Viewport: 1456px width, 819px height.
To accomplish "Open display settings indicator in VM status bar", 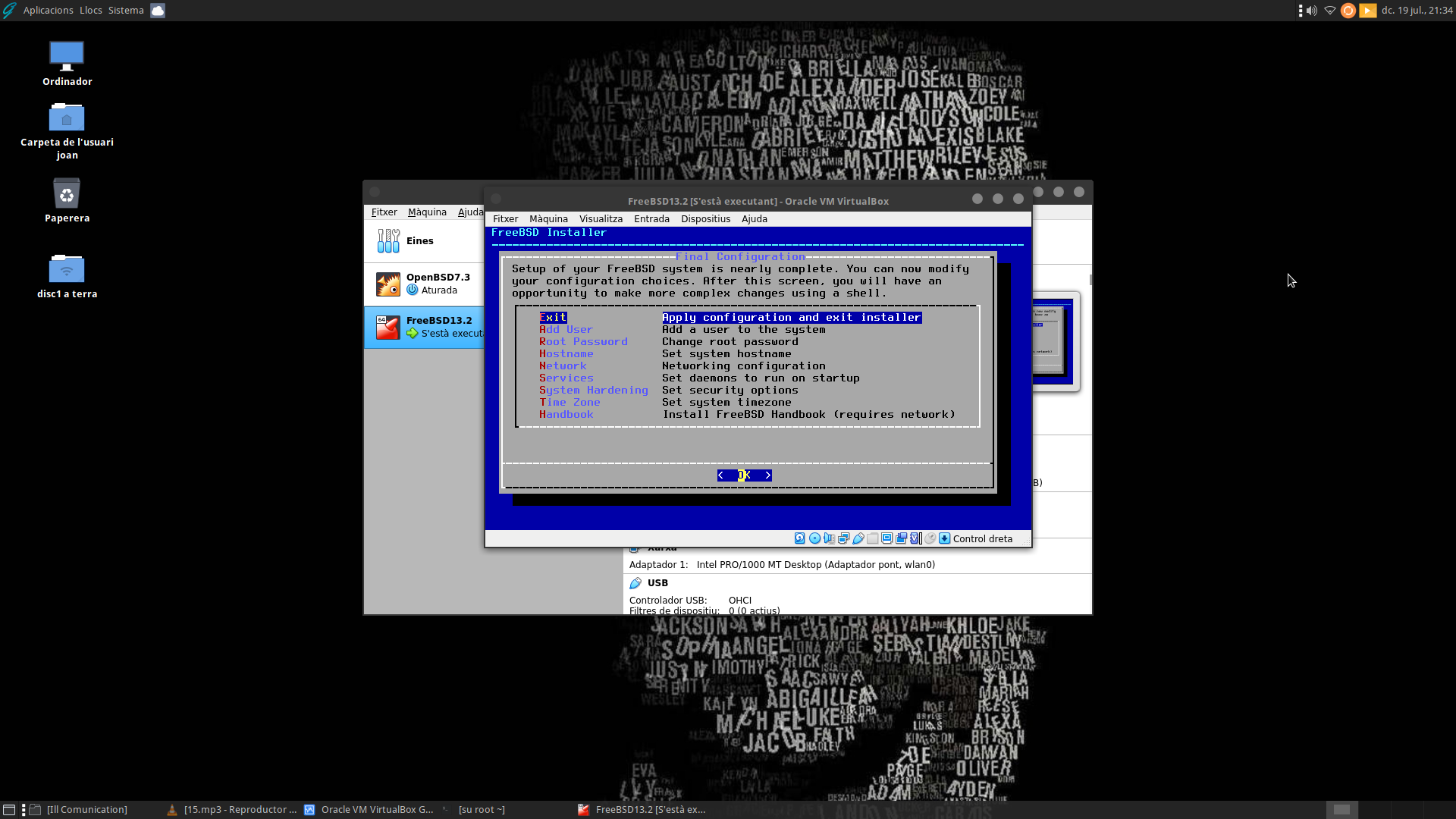I will pyautogui.click(x=886, y=538).
